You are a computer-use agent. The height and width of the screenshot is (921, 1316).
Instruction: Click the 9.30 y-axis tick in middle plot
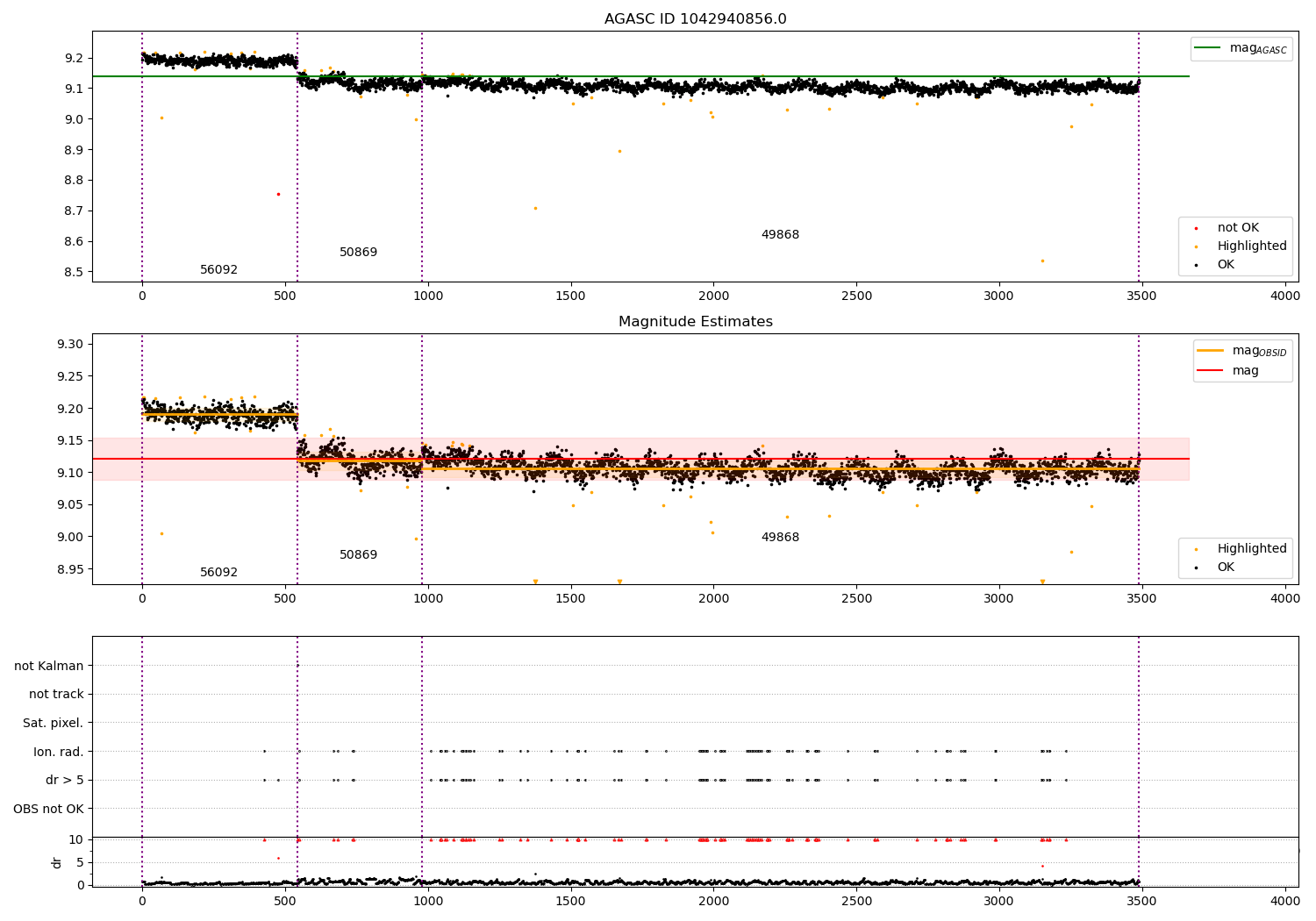70,344
